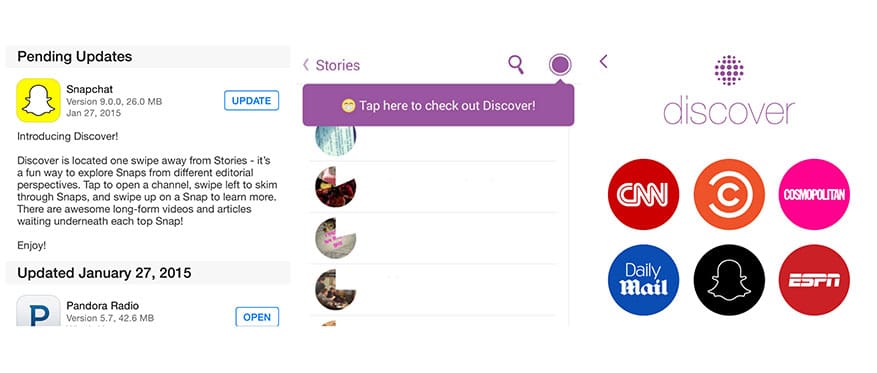Open the fourth story thumbnail
Image resolution: width=877 pixels, height=373 pixels.
(335, 289)
